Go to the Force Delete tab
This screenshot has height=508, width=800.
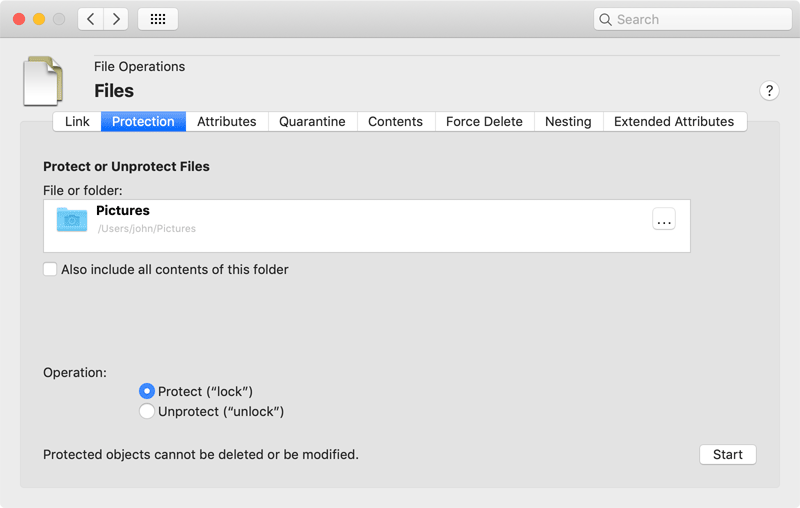click(x=484, y=121)
